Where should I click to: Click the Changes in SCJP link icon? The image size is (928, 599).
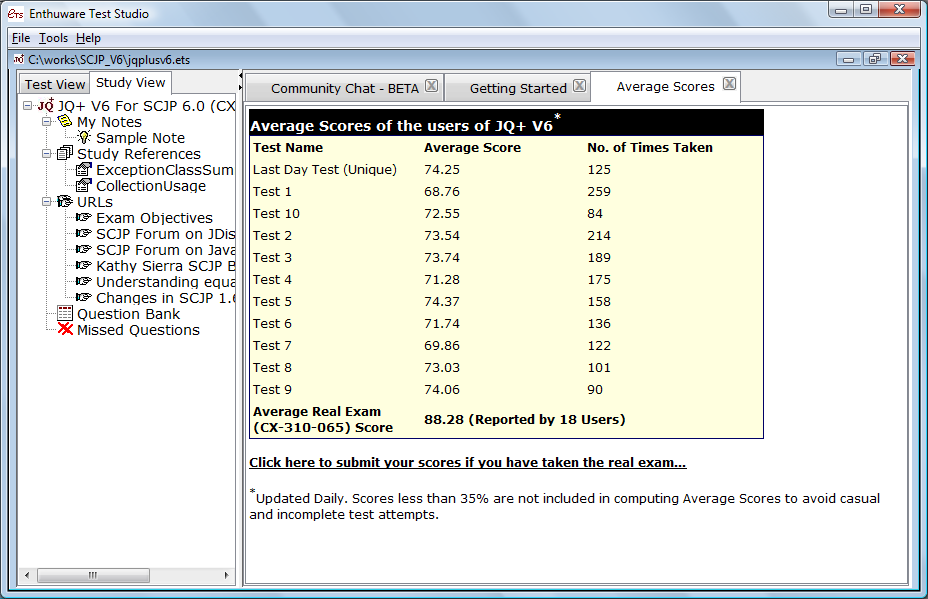84,297
